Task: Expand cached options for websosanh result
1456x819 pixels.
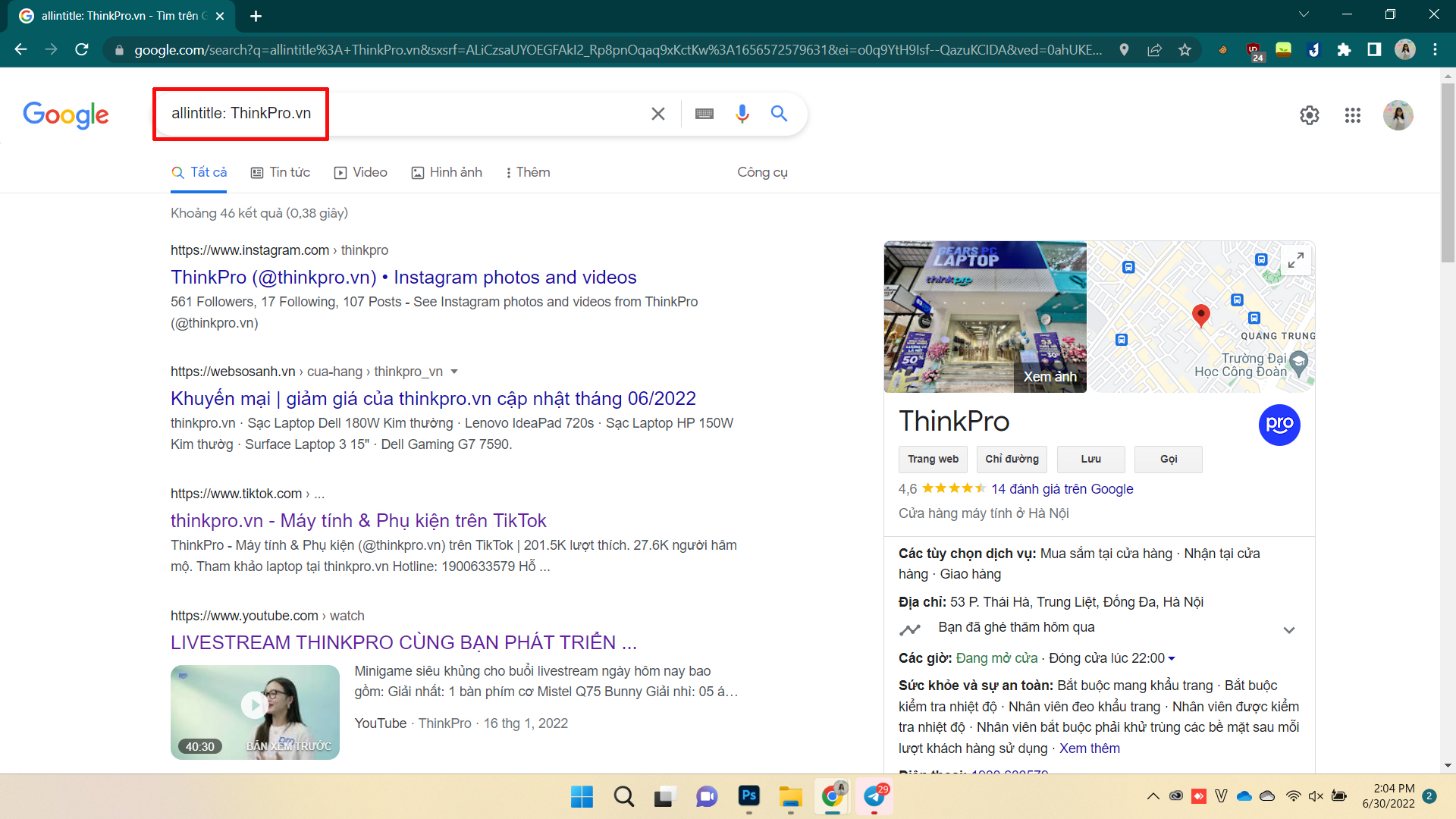Action: 454,372
